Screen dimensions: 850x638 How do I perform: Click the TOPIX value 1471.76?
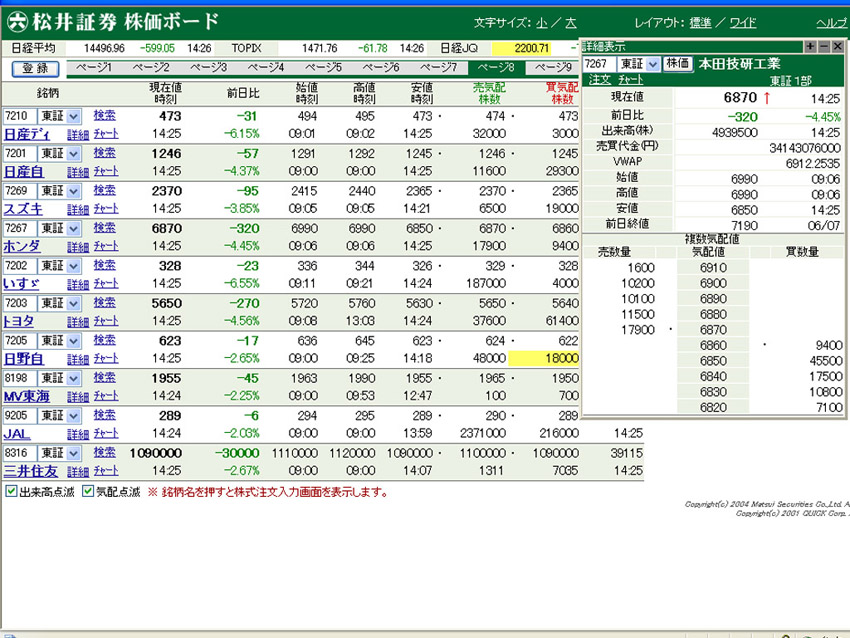(320, 48)
